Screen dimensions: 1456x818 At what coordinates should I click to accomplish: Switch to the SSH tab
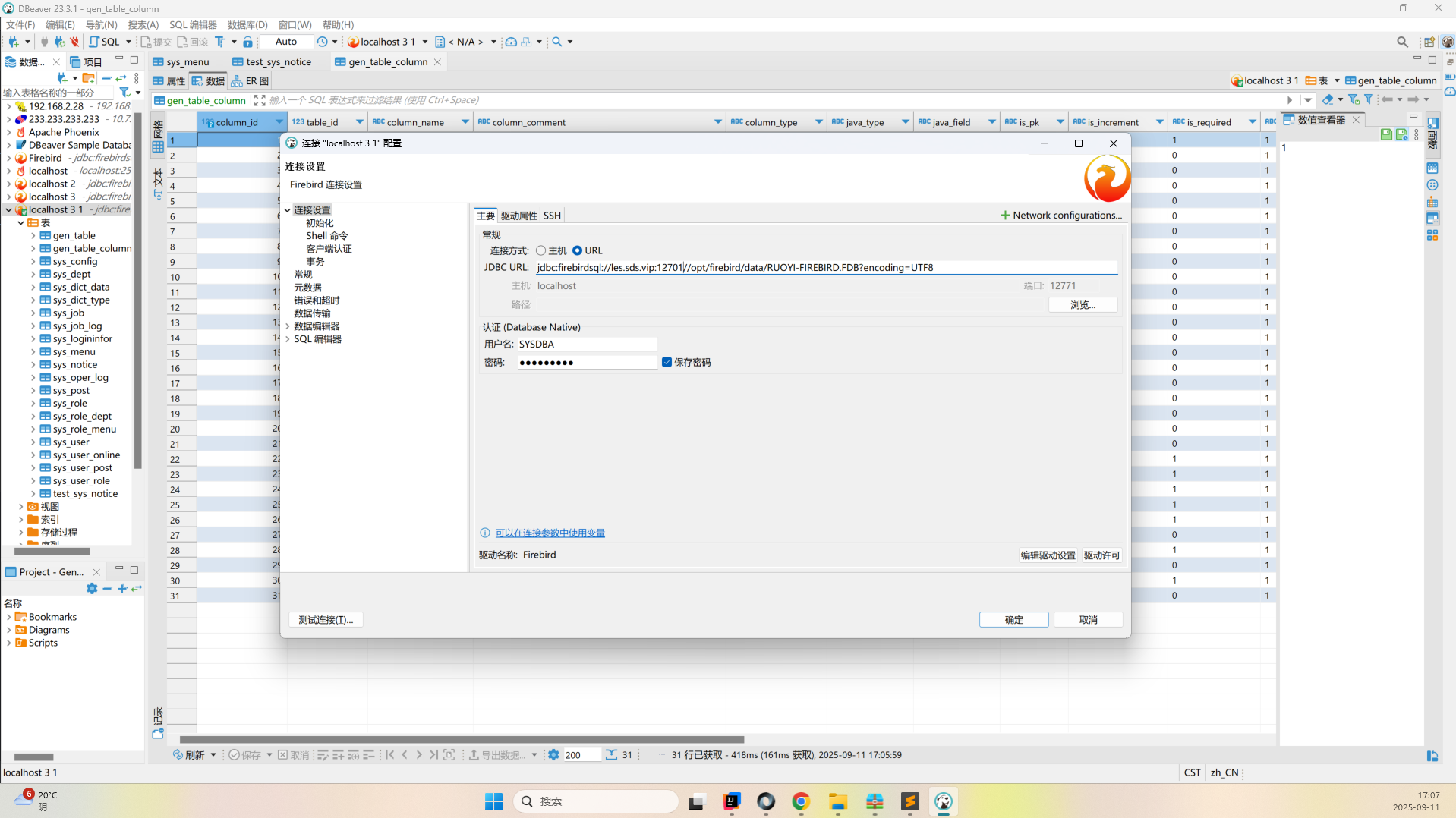[552, 216]
